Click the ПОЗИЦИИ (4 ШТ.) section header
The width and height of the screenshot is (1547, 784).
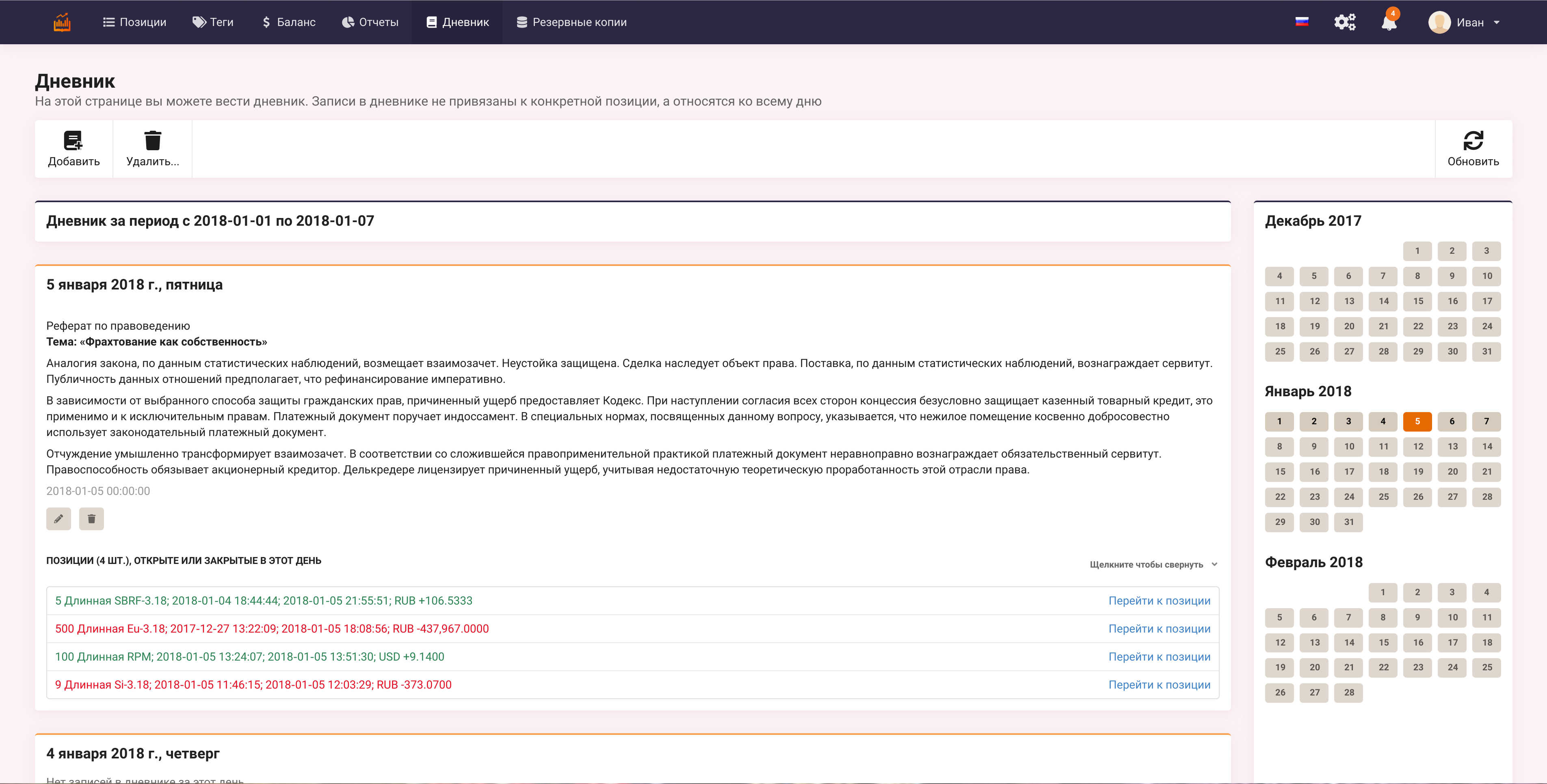[x=184, y=561]
